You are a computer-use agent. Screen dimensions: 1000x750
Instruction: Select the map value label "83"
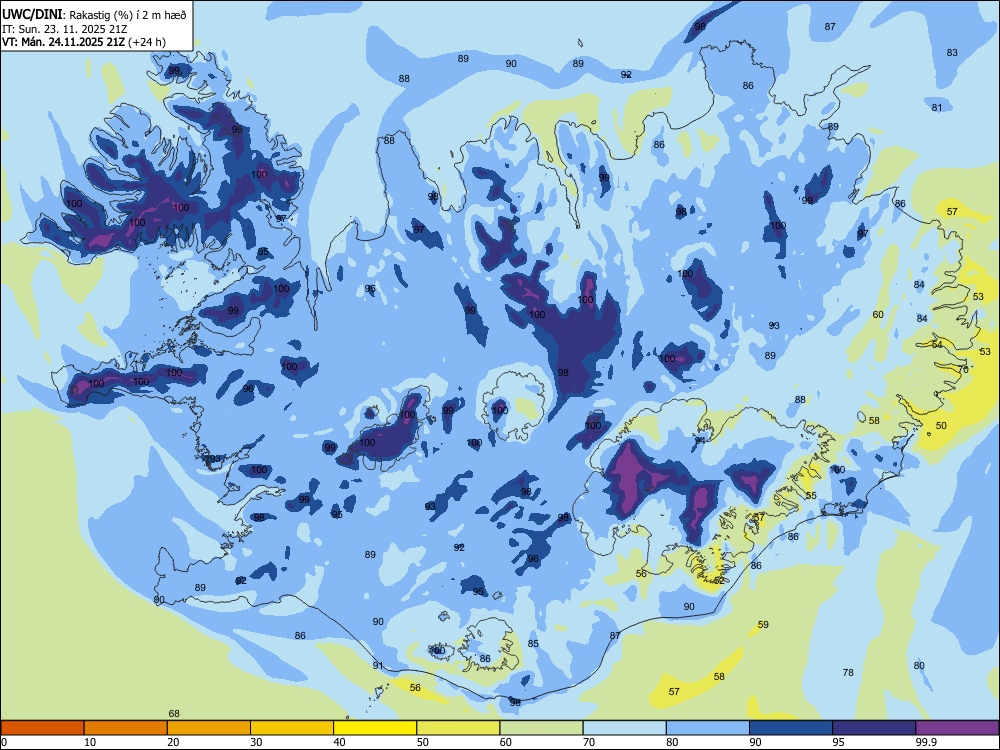point(952,52)
